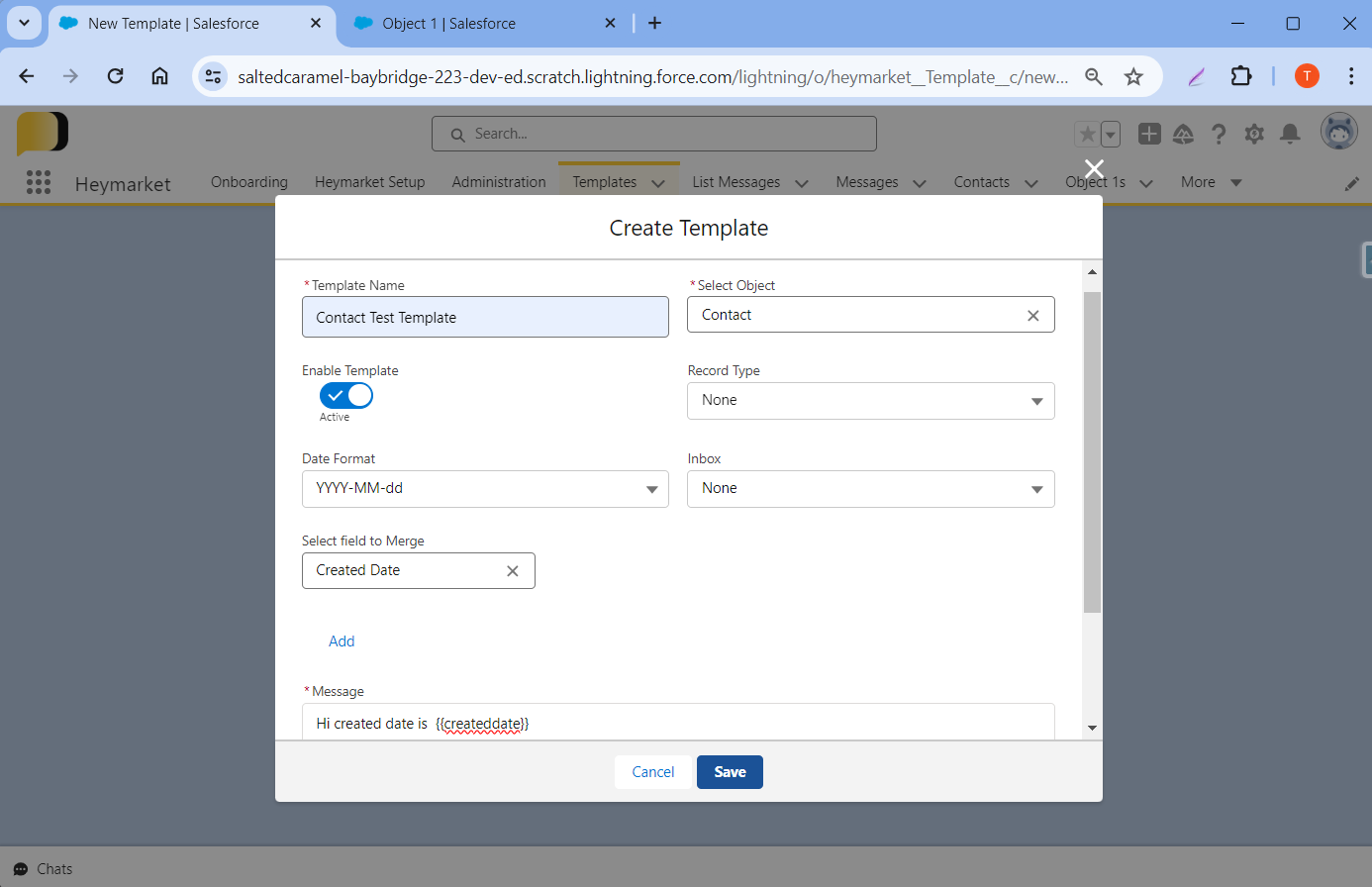Click the Salesforce global search box
1372x887 pixels.
[654, 134]
